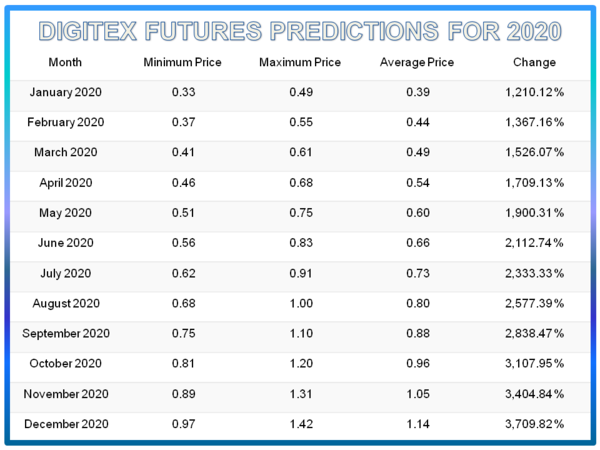This screenshot has height=450, width=600.
Task: Click June 2020 average price 0.66
Action: 416,243
